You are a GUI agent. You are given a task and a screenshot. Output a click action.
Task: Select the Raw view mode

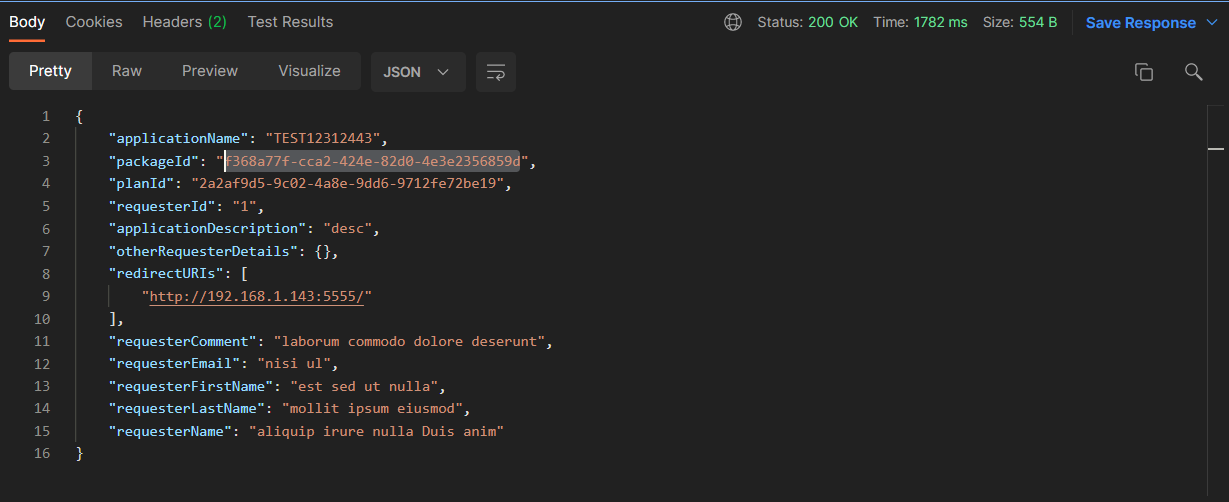coord(127,71)
